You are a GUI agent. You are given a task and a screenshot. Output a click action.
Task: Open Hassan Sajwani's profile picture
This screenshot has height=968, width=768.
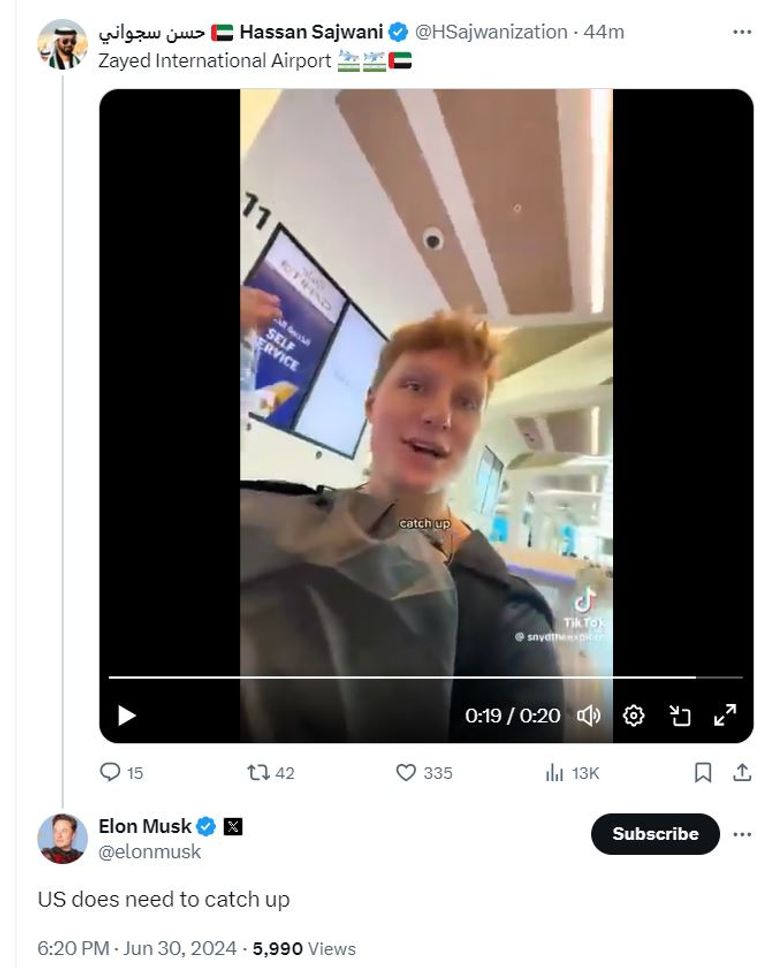62,44
